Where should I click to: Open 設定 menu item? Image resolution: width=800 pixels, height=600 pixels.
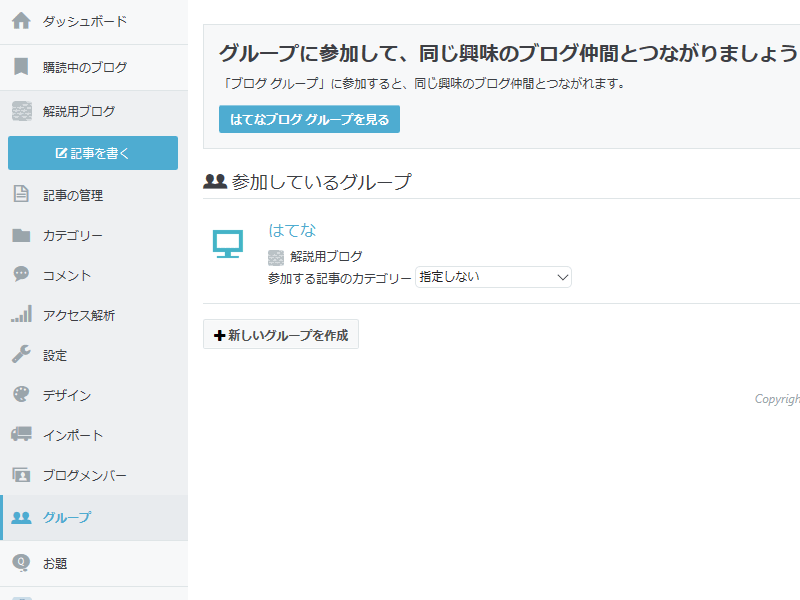(x=94, y=355)
